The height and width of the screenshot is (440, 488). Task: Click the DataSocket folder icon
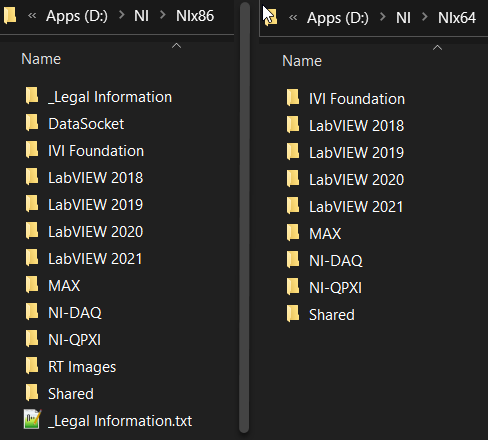(32, 123)
